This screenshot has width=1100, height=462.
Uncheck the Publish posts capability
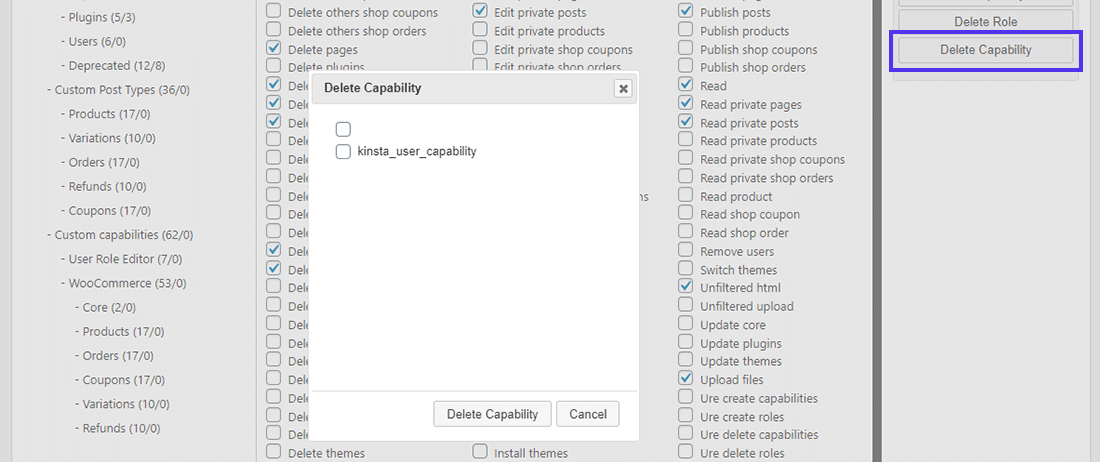pyautogui.click(x=685, y=12)
